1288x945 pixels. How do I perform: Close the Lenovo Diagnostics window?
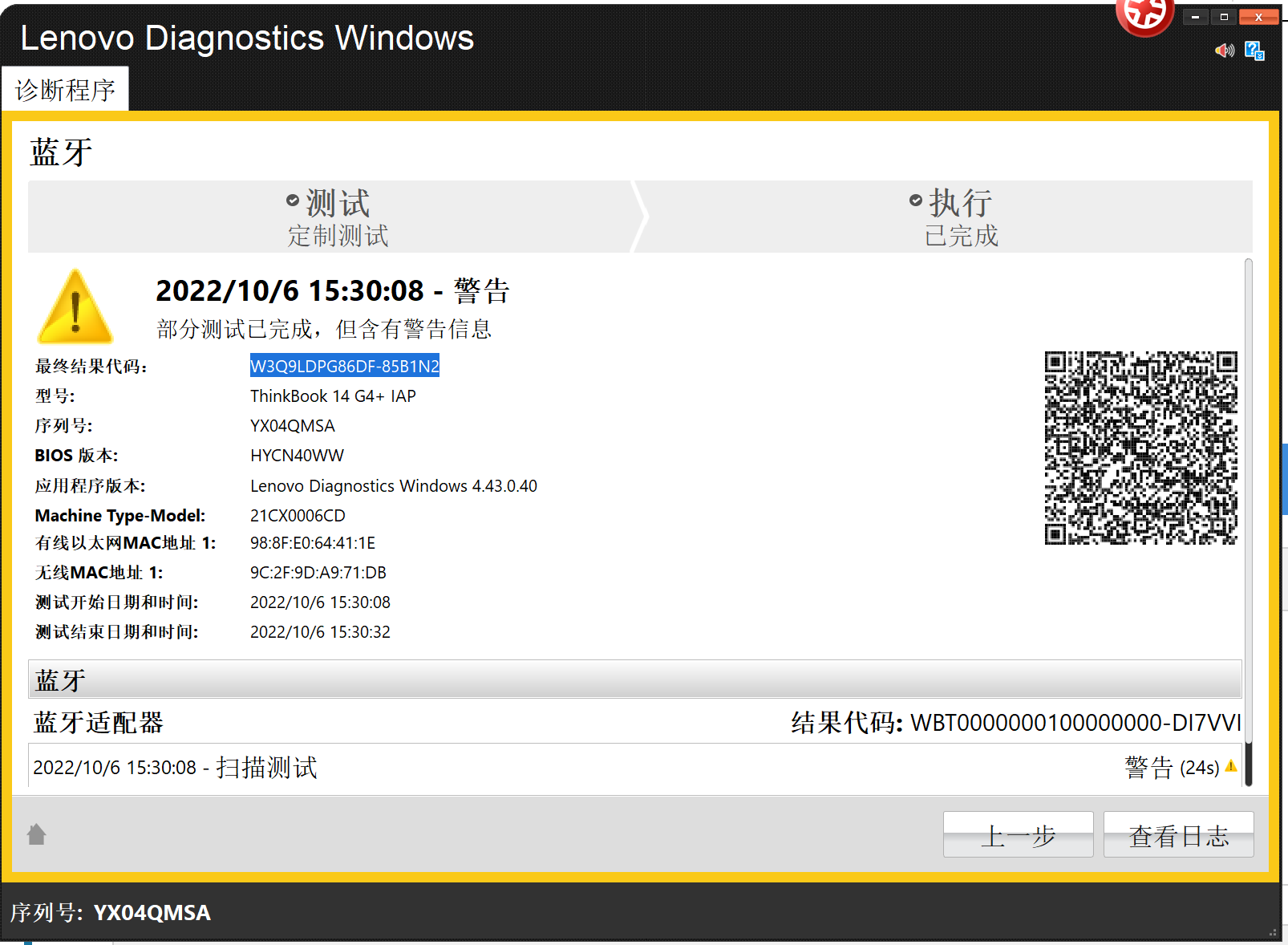1258,16
